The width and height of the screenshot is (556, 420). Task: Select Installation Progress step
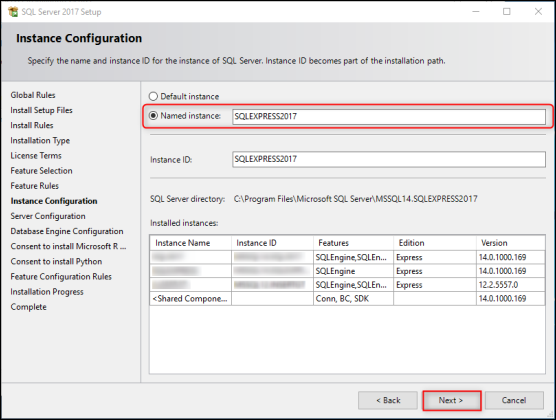click(x=47, y=292)
